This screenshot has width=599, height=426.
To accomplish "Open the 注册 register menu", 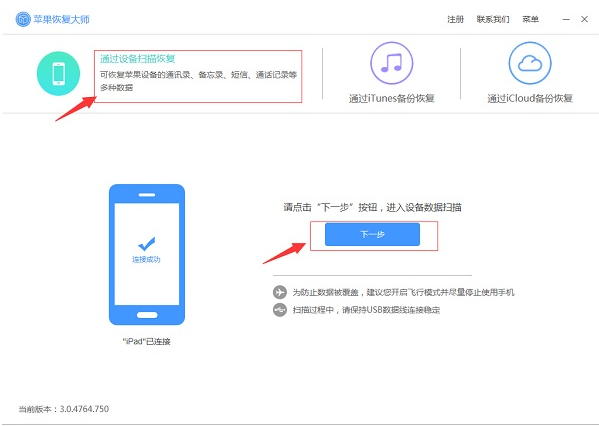I will point(455,19).
